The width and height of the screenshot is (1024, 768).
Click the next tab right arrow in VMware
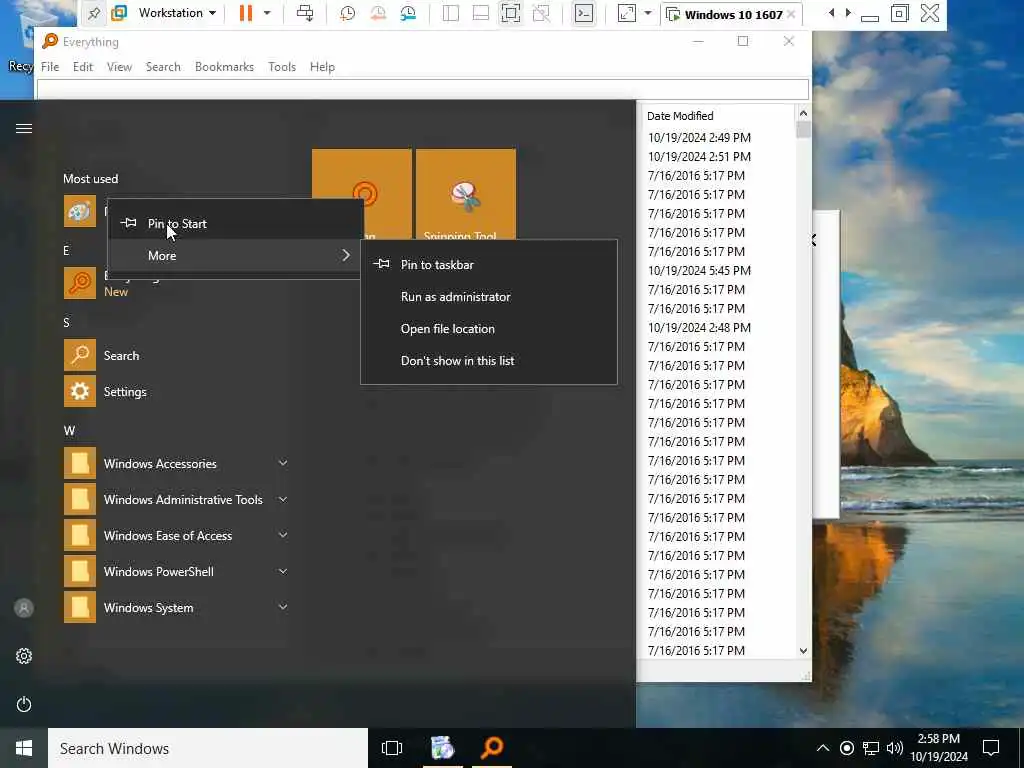[x=848, y=13]
